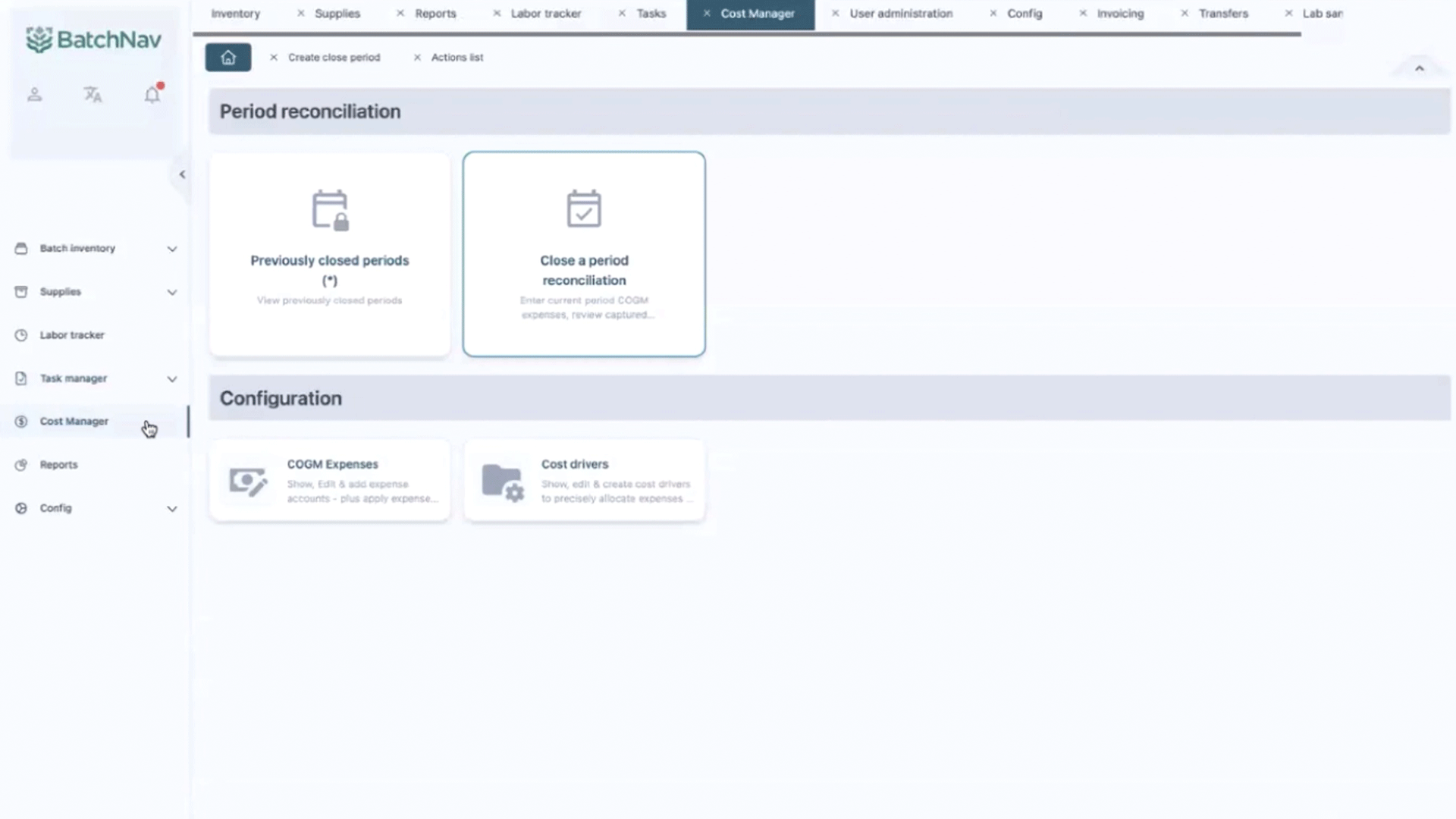
Task: Expand the Batch inventory menu chevron
Action: (x=172, y=249)
